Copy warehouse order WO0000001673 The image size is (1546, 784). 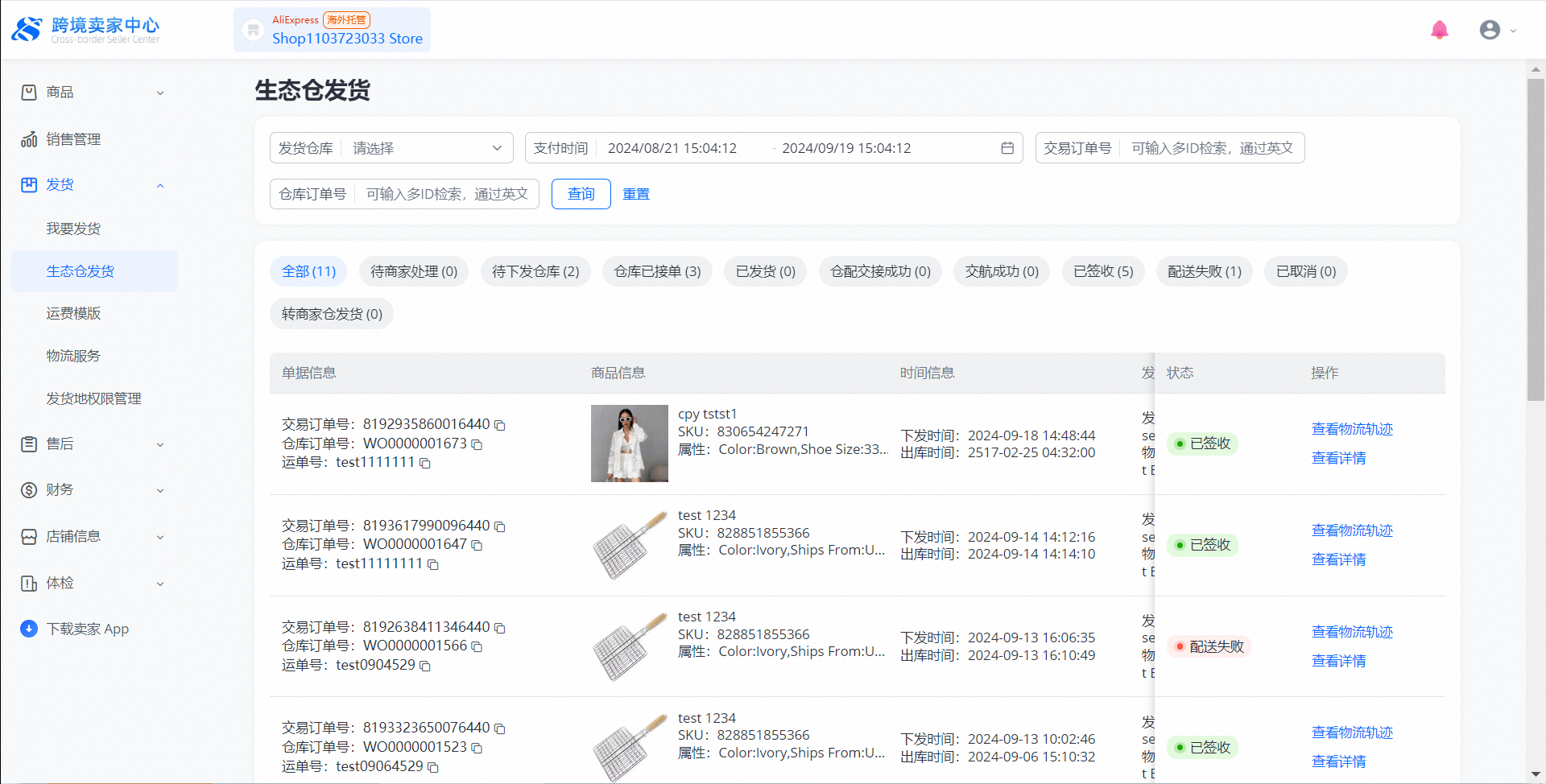point(477,444)
